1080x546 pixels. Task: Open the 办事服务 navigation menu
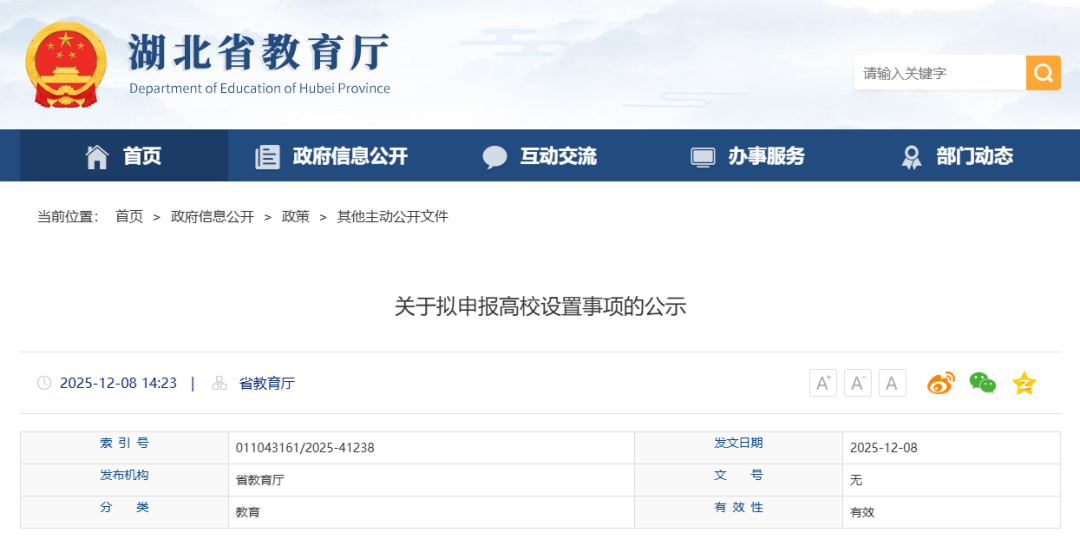[x=747, y=156]
